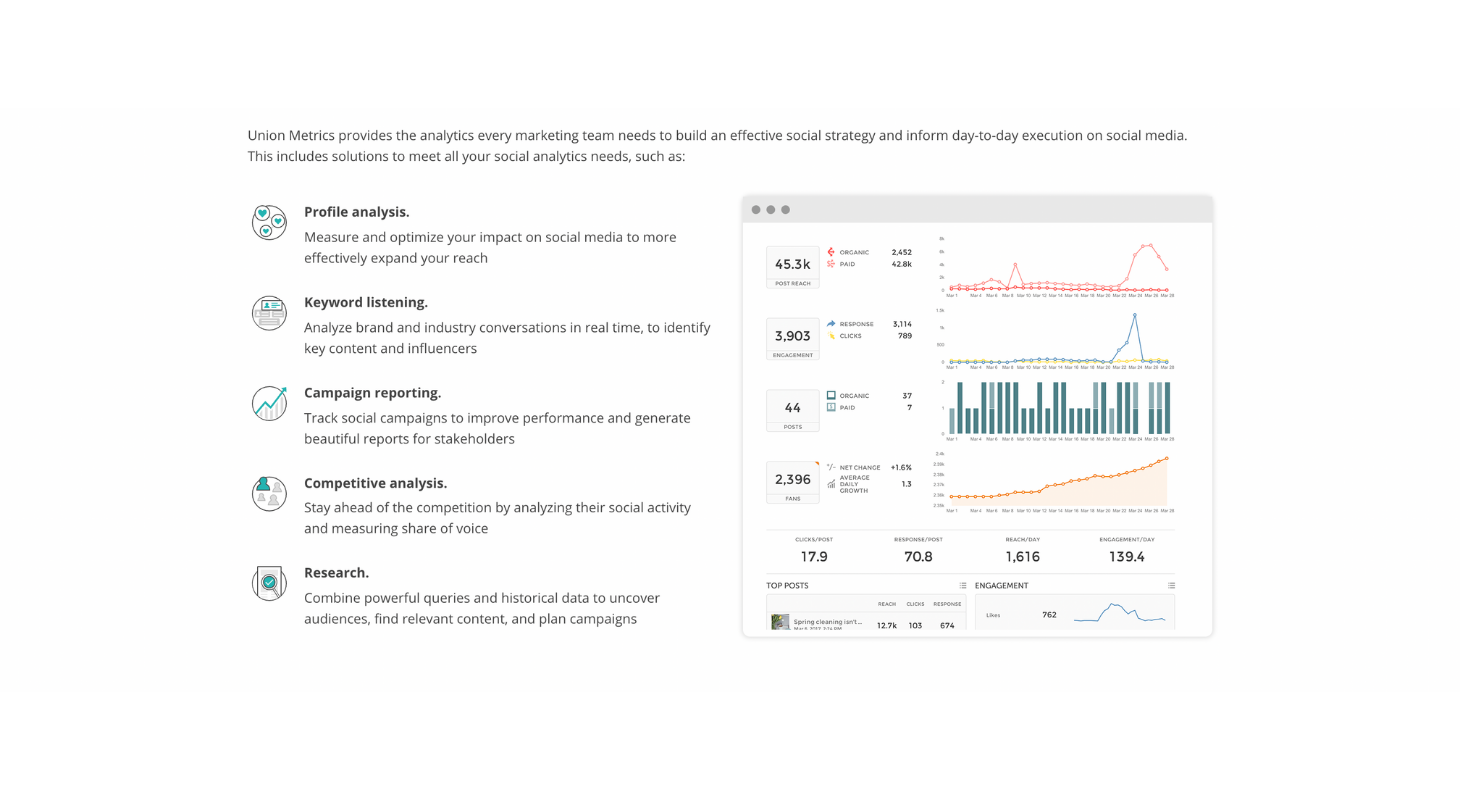Select the Keyword listening heading
Screen dimensions: 1460x800
pyautogui.click(x=366, y=302)
